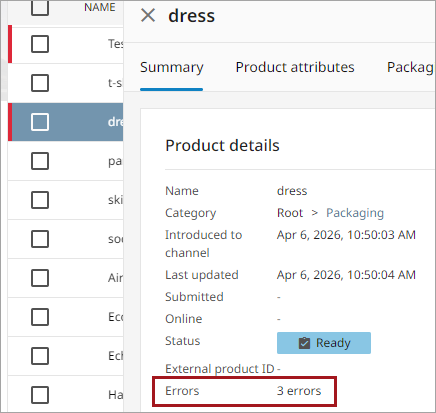Open the partially visible Packag tab
This screenshot has height=413, width=436.
click(411, 67)
